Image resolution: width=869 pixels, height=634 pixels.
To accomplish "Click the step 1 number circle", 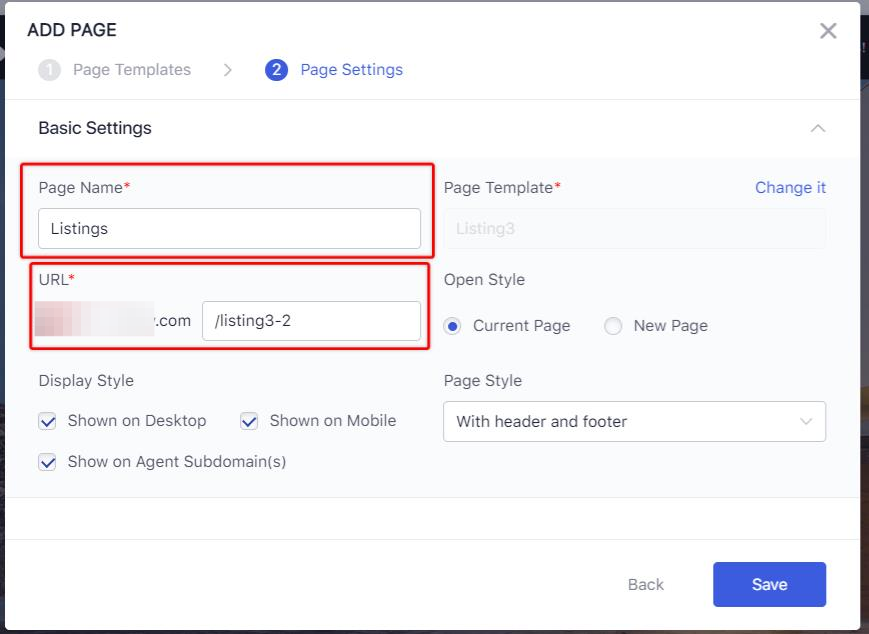I will (x=48, y=70).
